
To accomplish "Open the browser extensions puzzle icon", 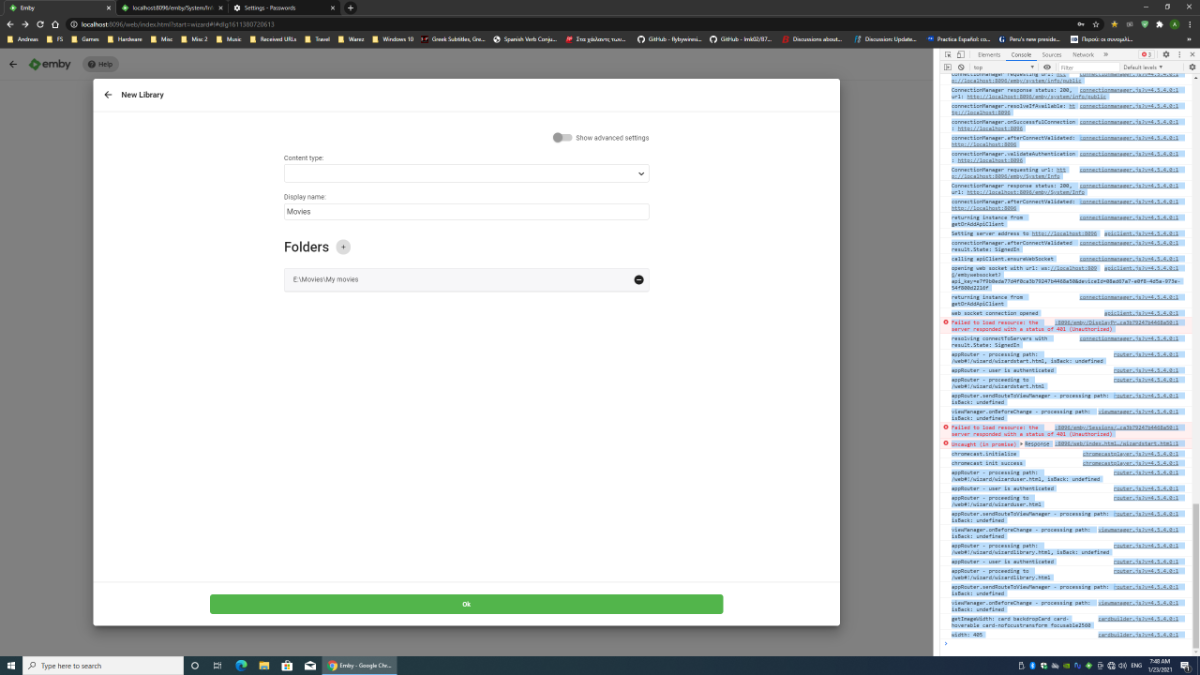I will coord(1159,24).
